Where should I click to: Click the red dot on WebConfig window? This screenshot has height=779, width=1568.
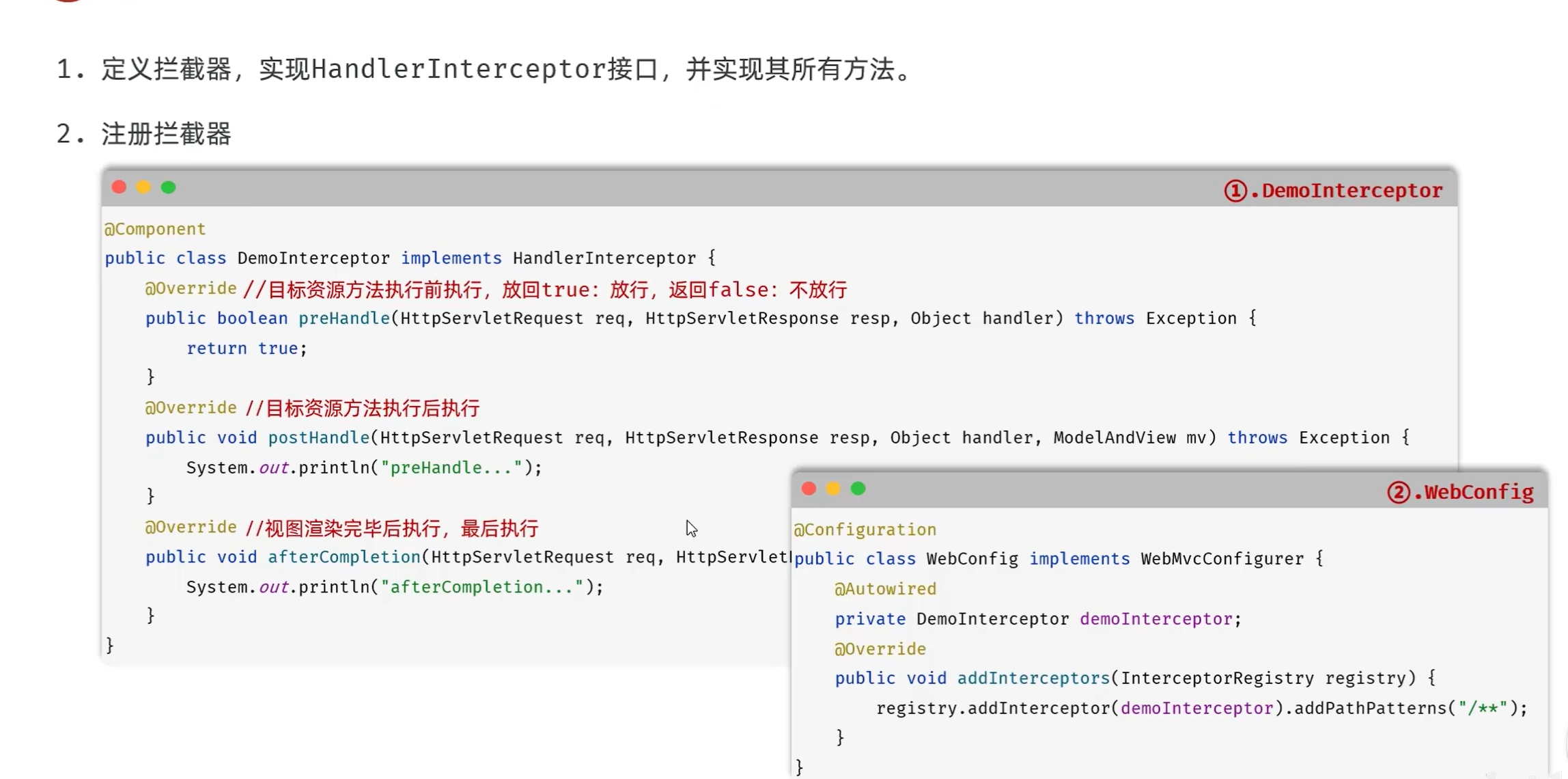point(809,489)
